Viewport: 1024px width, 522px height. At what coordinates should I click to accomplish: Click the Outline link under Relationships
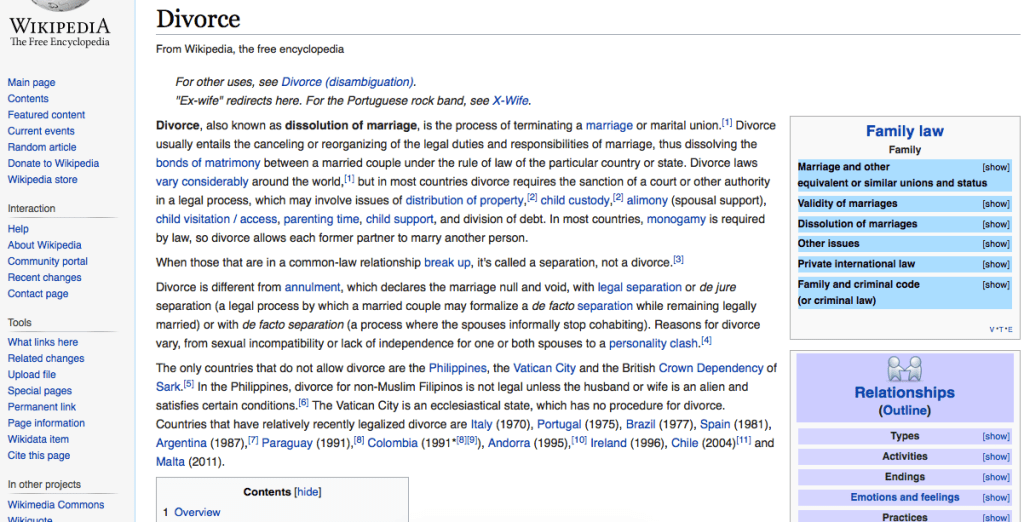pyautogui.click(x=904, y=411)
